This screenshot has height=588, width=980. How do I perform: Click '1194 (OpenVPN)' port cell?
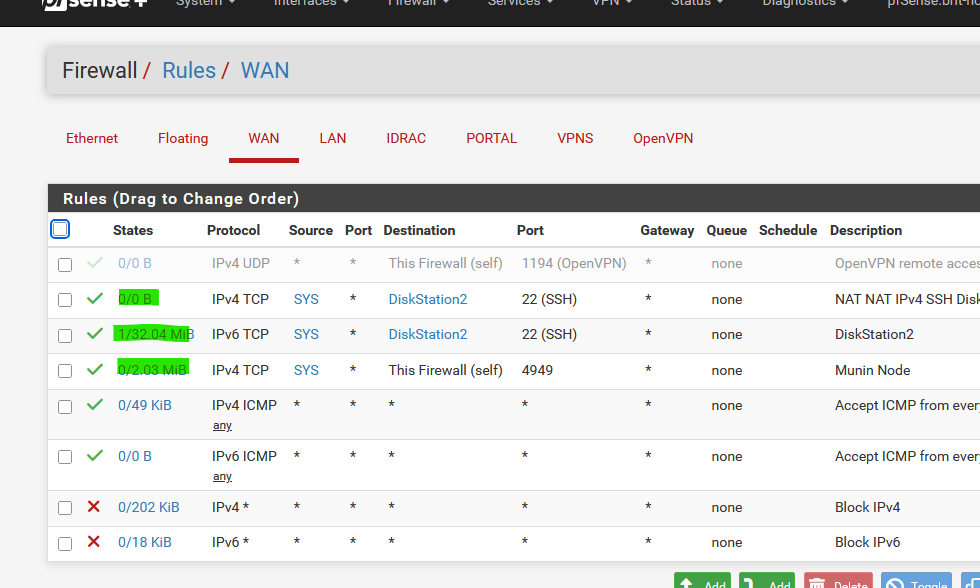(574, 263)
